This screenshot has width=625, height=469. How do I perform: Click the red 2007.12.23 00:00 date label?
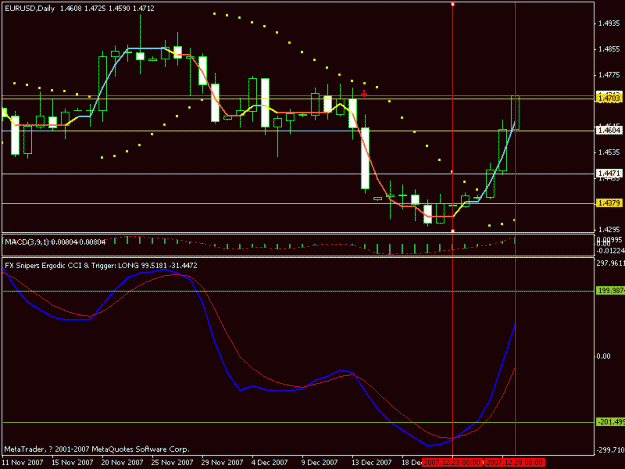click(452, 463)
